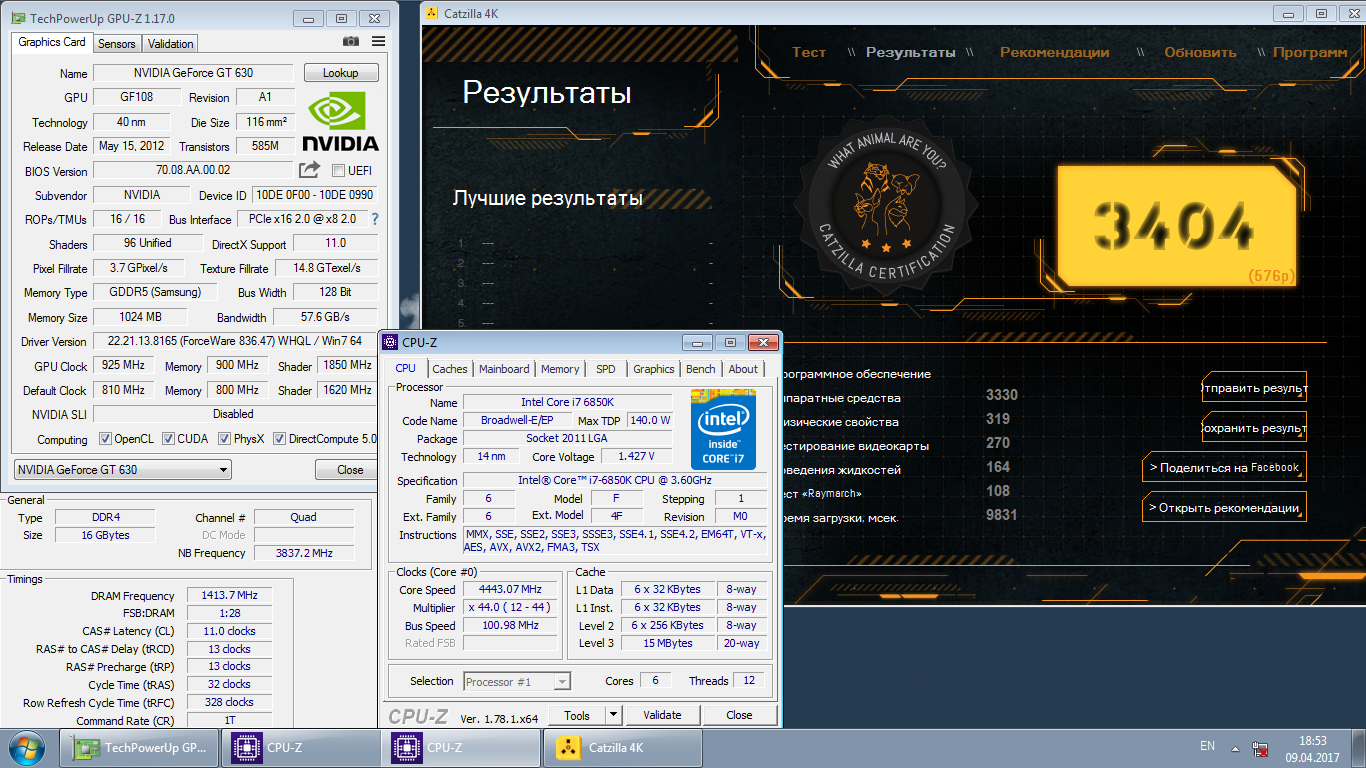Viewport: 1366px width, 768px height.
Task: Click the Отправить результат button
Action: (1254, 388)
